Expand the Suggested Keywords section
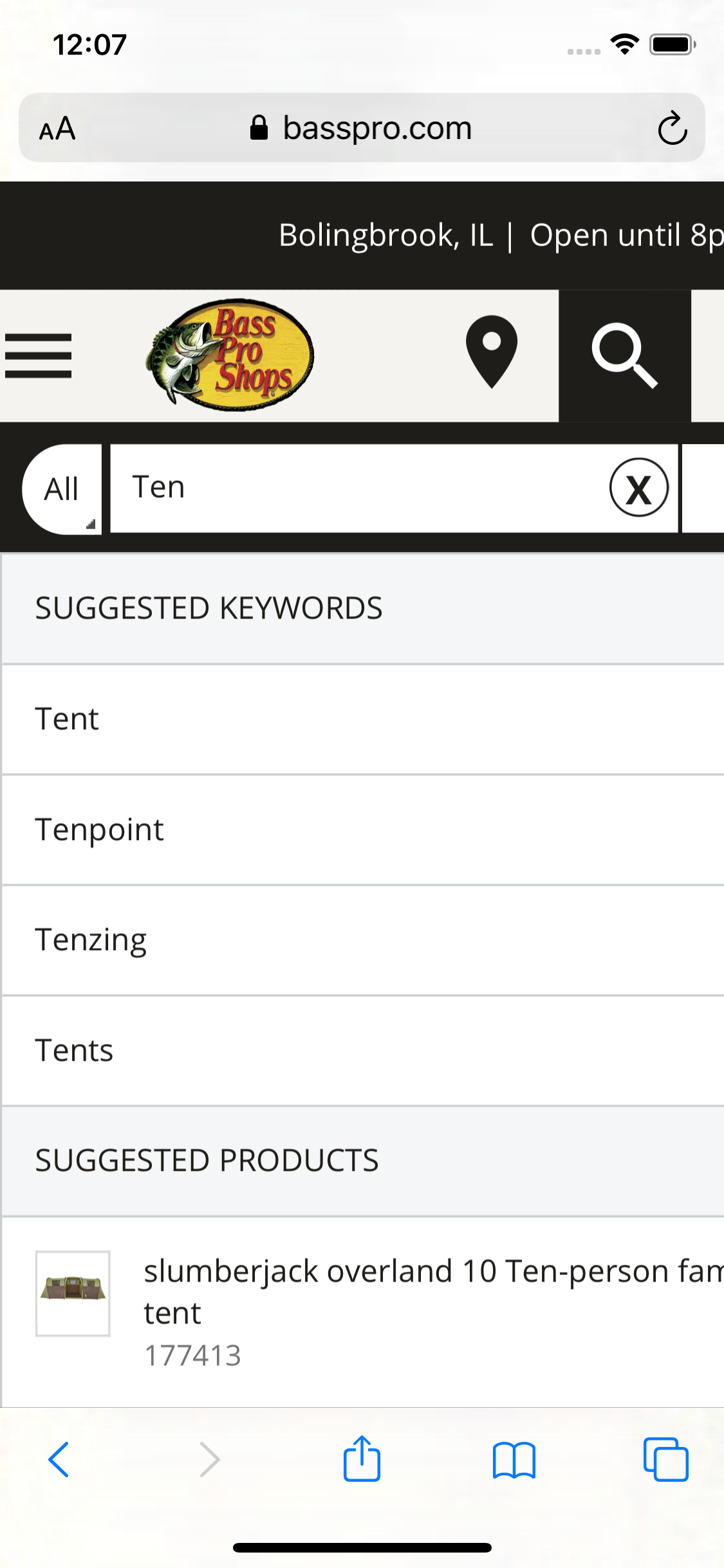 [x=209, y=607]
